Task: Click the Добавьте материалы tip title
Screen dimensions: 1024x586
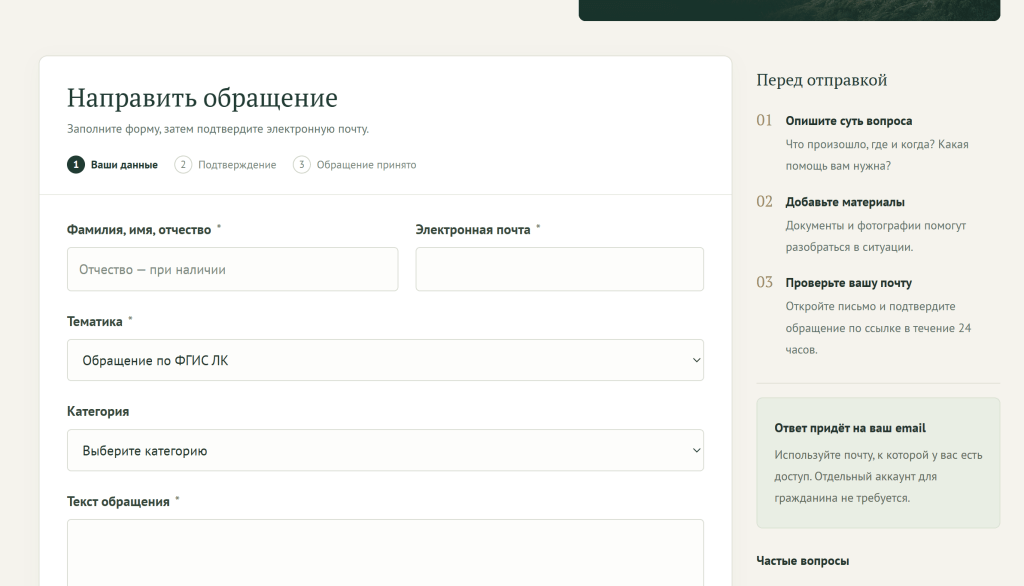Action: [x=845, y=202]
